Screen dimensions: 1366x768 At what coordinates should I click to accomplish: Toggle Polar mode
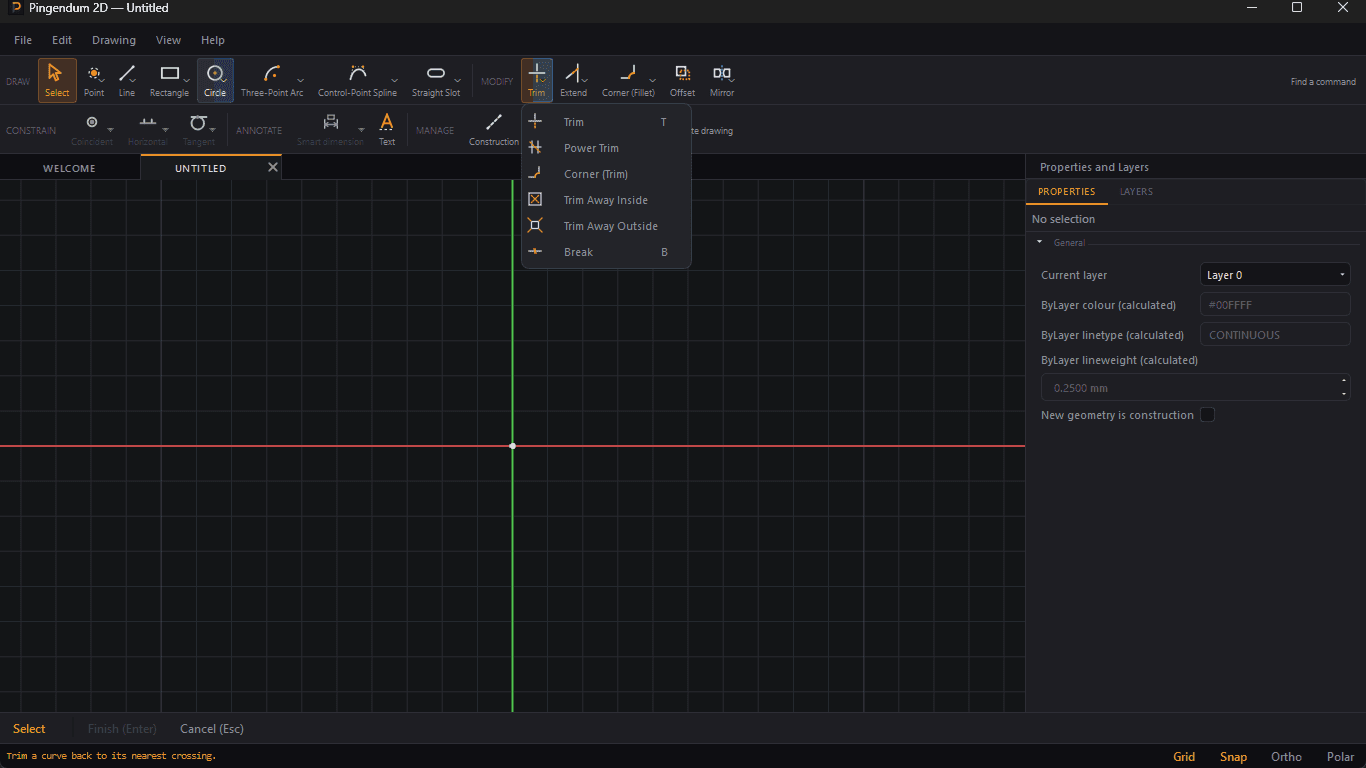pyautogui.click(x=1340, y=757)
